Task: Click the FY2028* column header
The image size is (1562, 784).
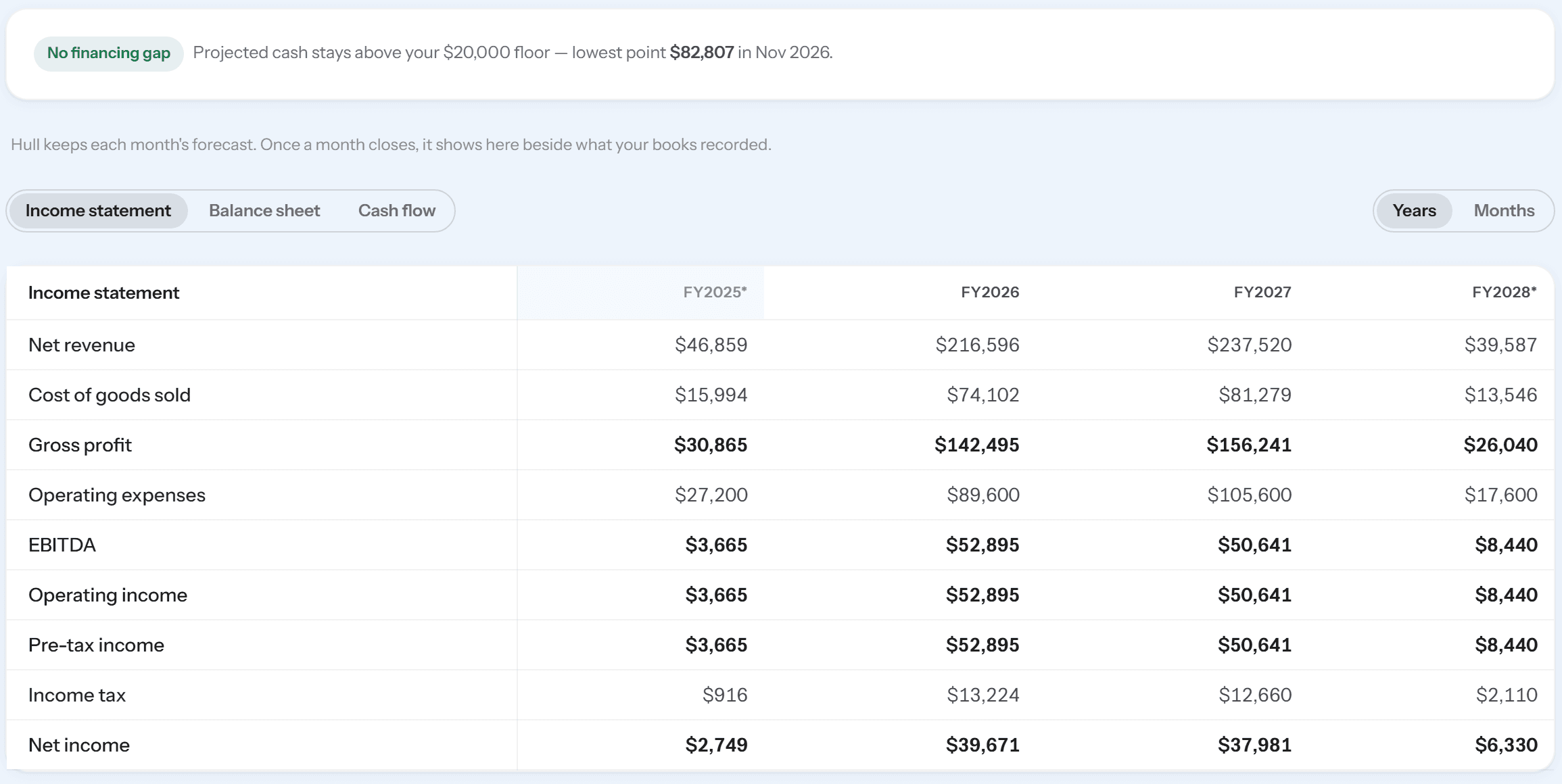Action: click(x=1505, y=292)
